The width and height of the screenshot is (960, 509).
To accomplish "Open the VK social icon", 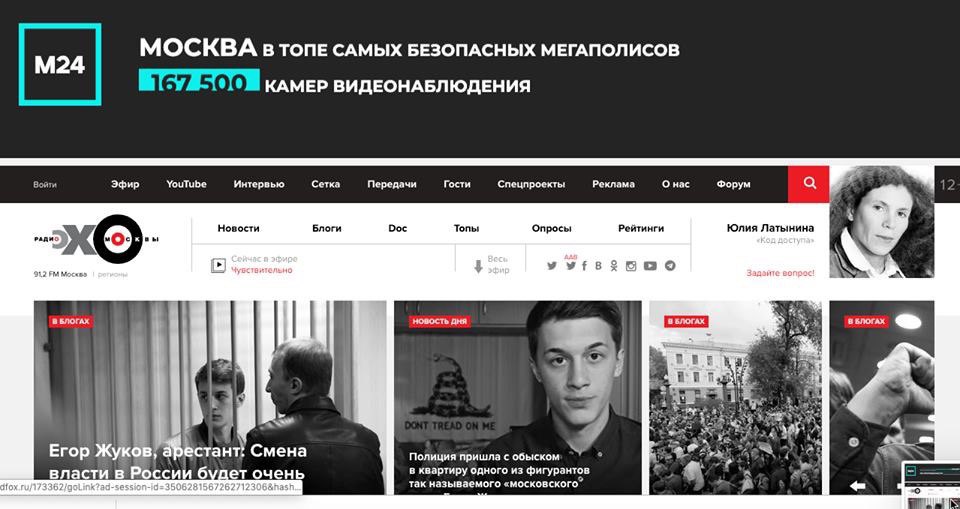I will [x=598, y=266].
